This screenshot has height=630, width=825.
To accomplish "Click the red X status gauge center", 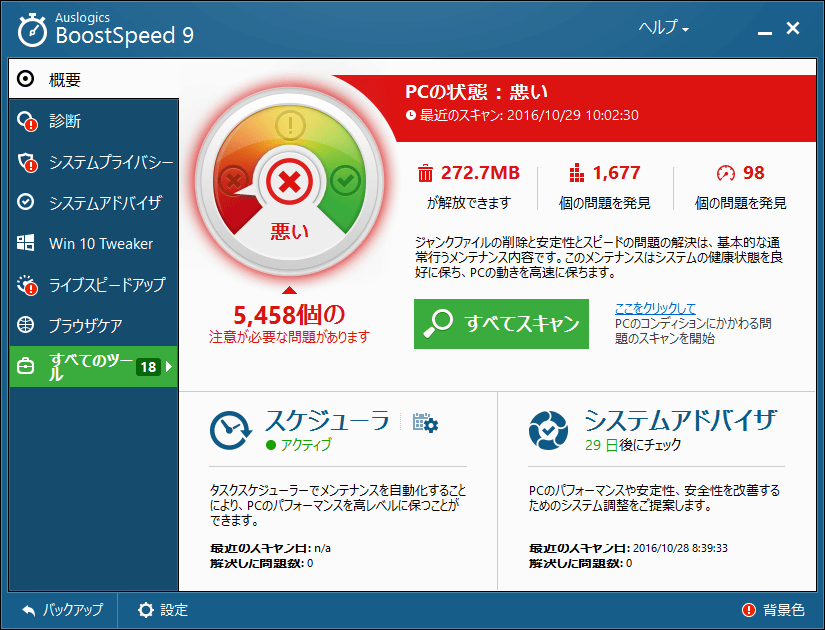I will (x=289, y=182).
